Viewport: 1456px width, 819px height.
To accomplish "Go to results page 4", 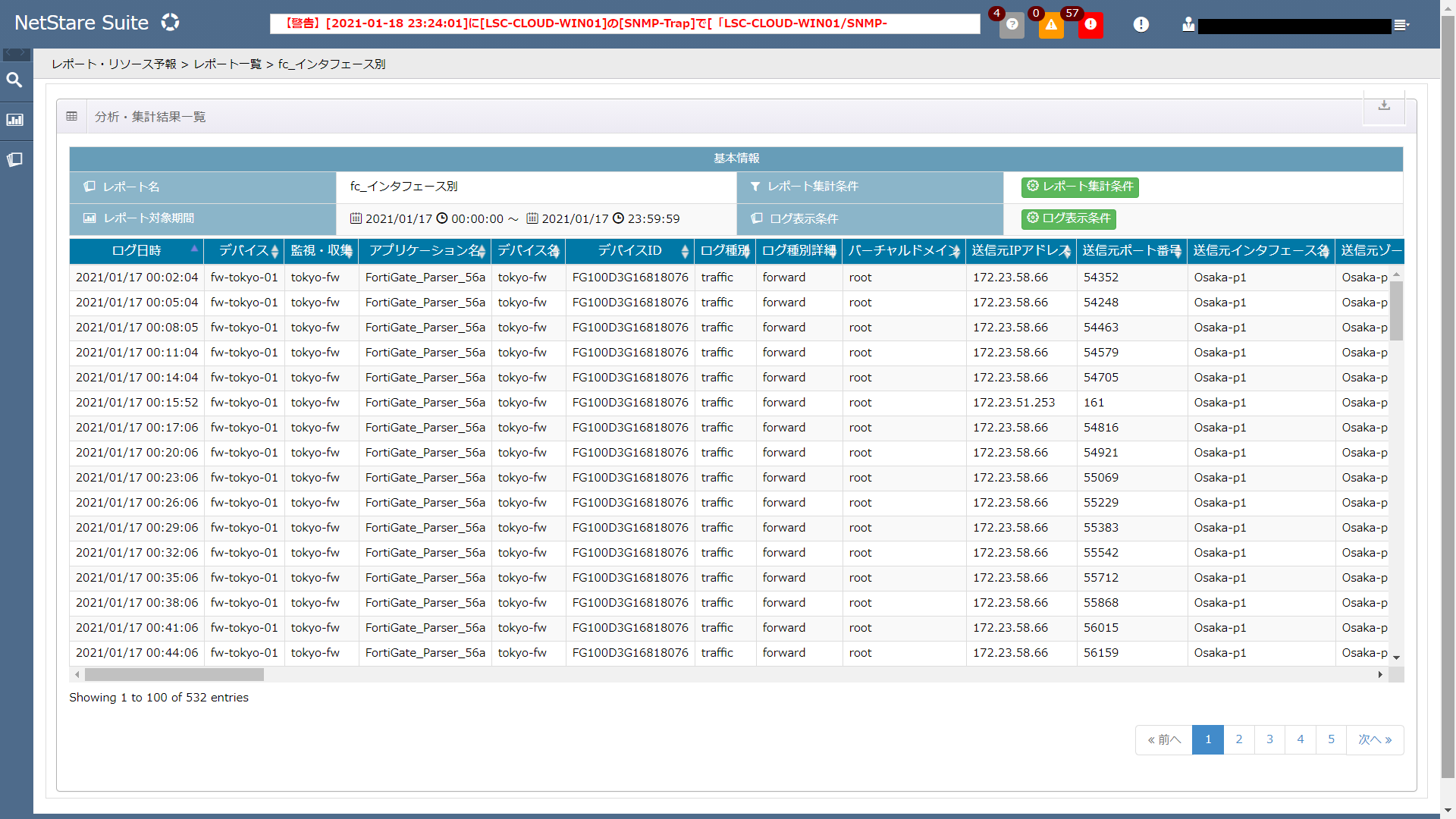I will click(x=1301, y=739).
